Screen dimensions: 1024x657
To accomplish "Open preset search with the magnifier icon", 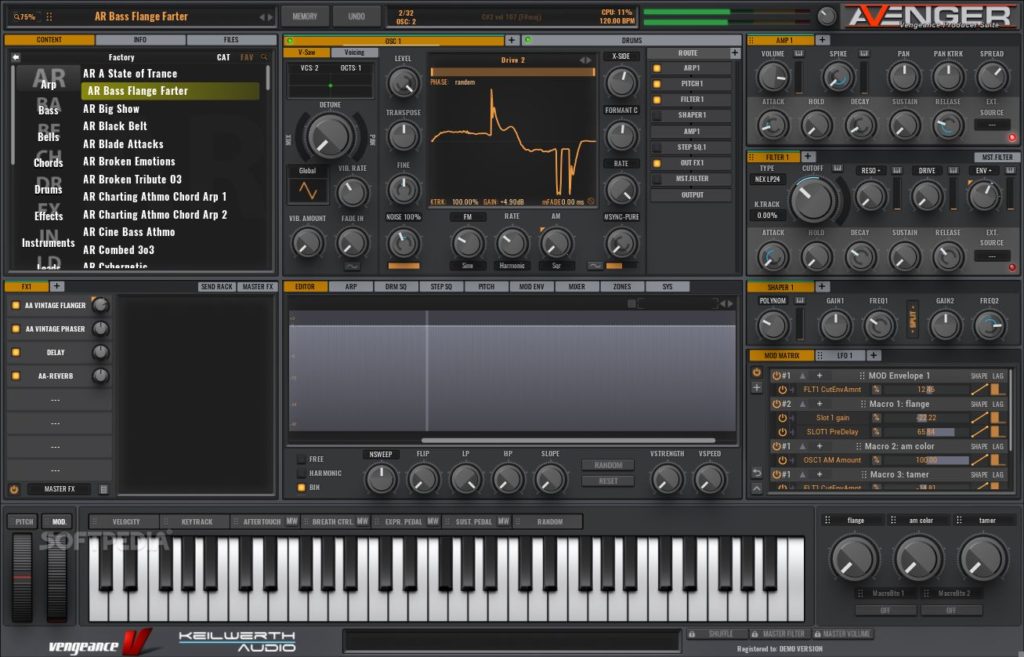I will point(264,57).
